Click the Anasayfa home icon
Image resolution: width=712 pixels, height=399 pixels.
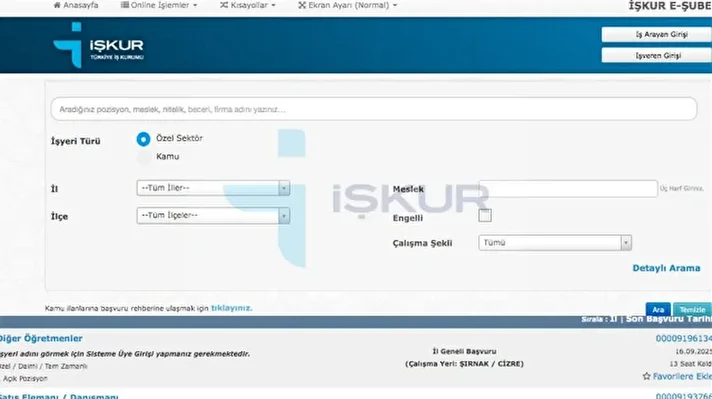[57, 5]
